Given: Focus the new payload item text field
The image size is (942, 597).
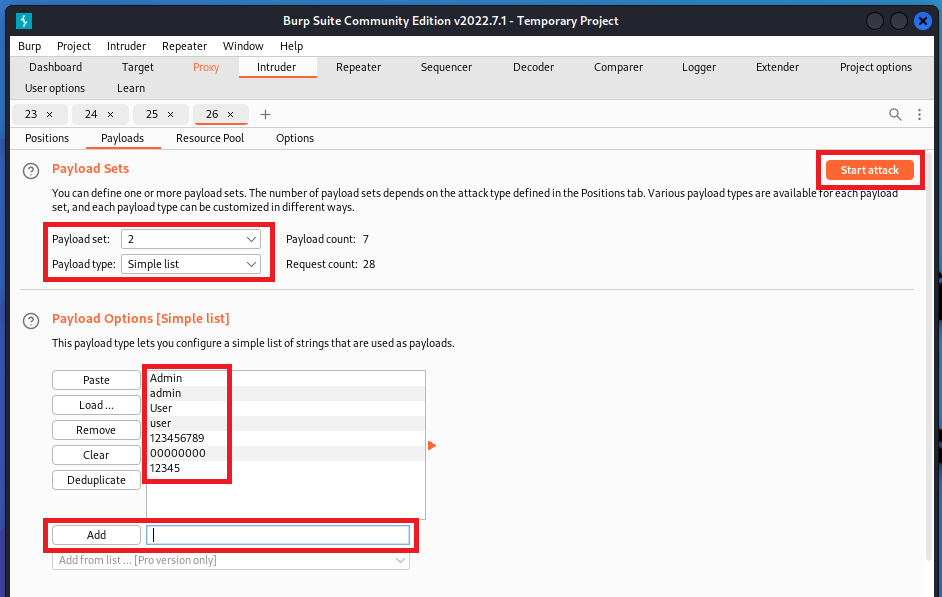Looking at the screenshot, I should click(278, 535).
